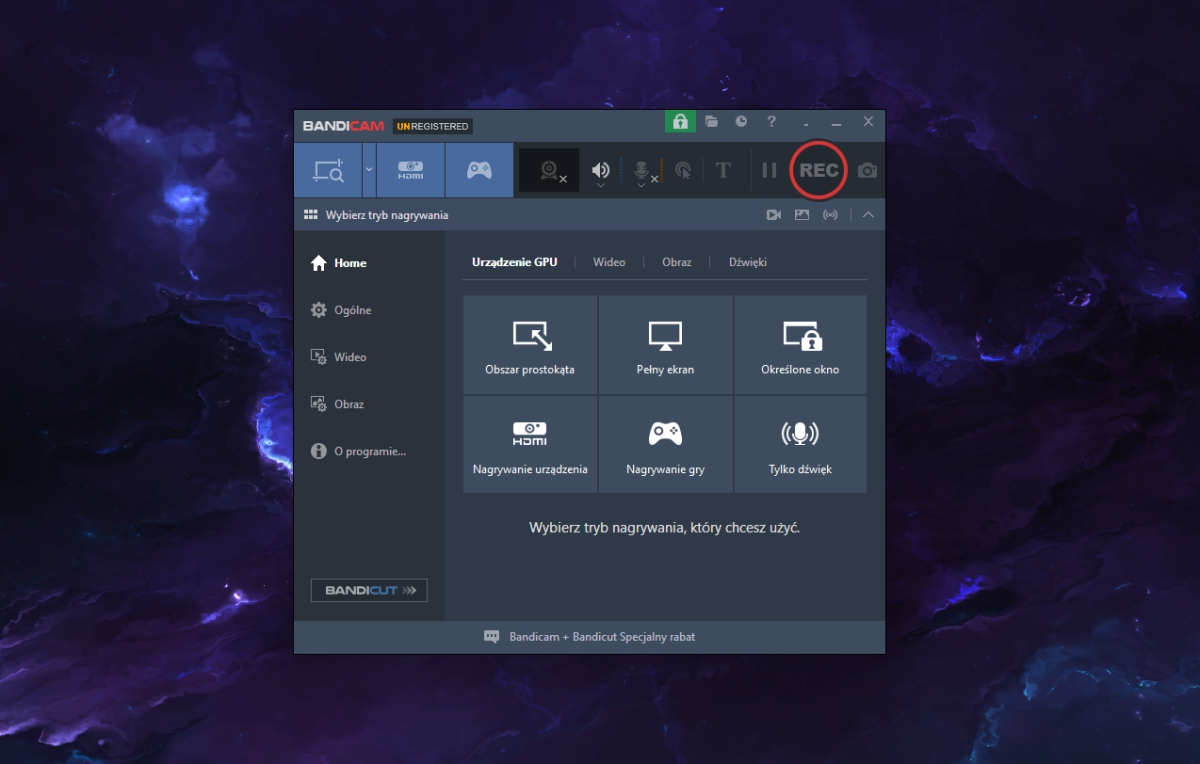Switch to the Dźwięki tab
This screenshot has width=1200, height=764.
tap(748, 262)
